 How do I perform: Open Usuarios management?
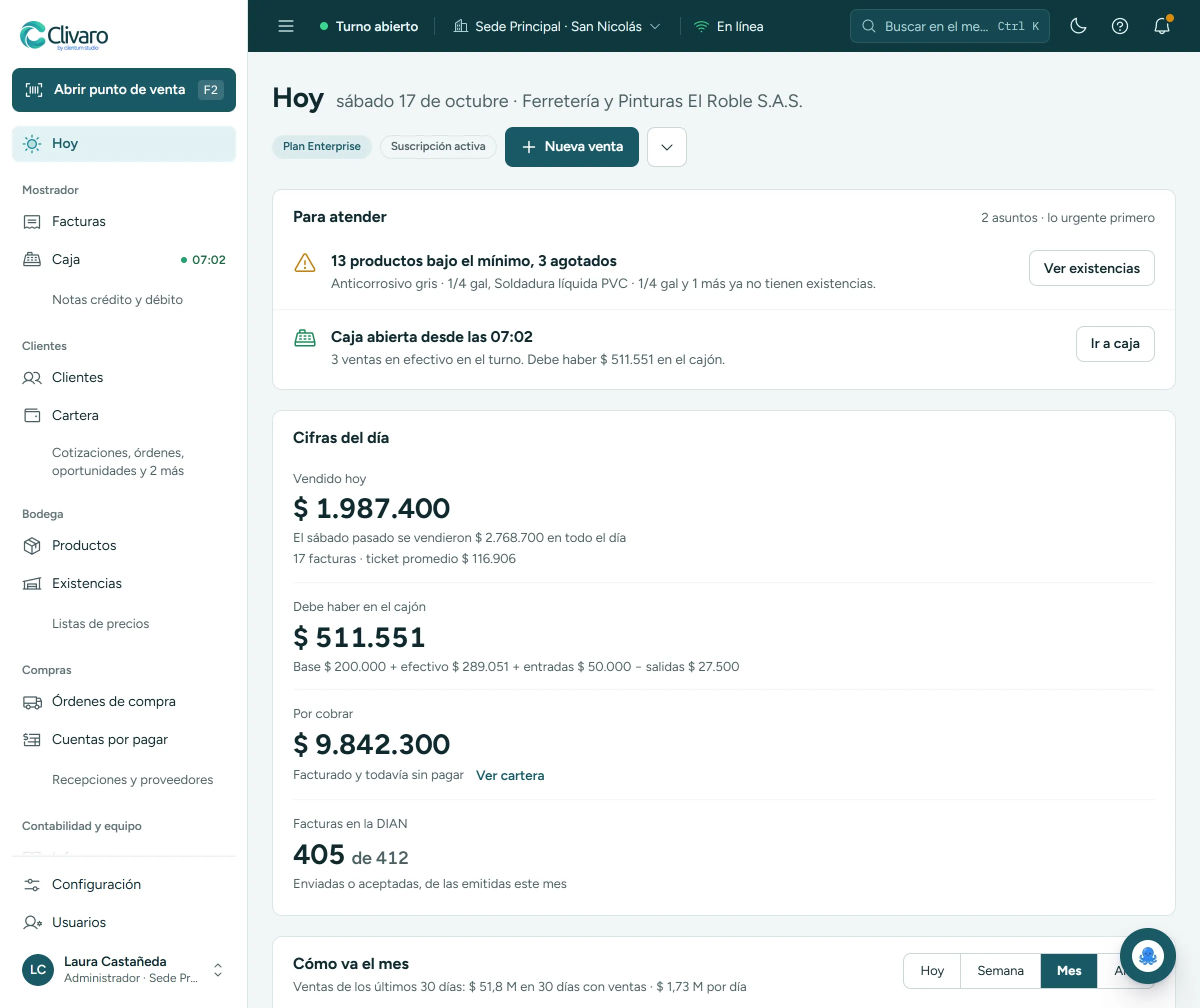124,922
